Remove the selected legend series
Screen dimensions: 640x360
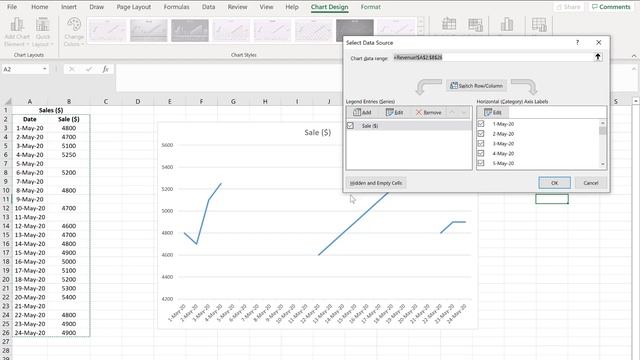click(x=428, y=112)
